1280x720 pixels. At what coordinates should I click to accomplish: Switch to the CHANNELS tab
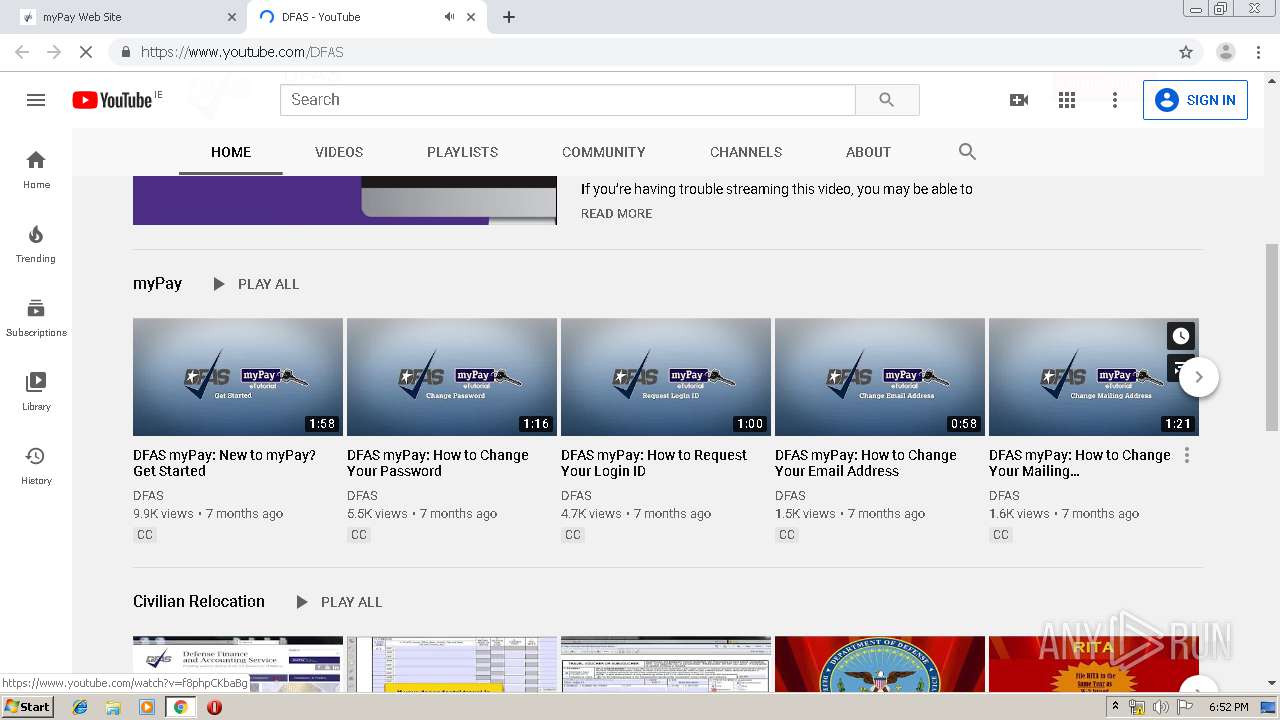(746, 152)
